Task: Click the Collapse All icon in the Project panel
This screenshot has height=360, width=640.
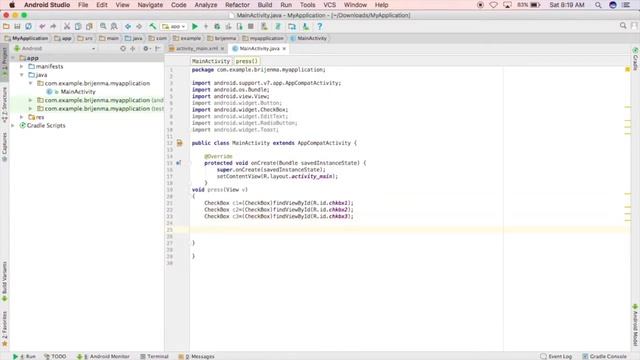Action: [x=133, y=49]
